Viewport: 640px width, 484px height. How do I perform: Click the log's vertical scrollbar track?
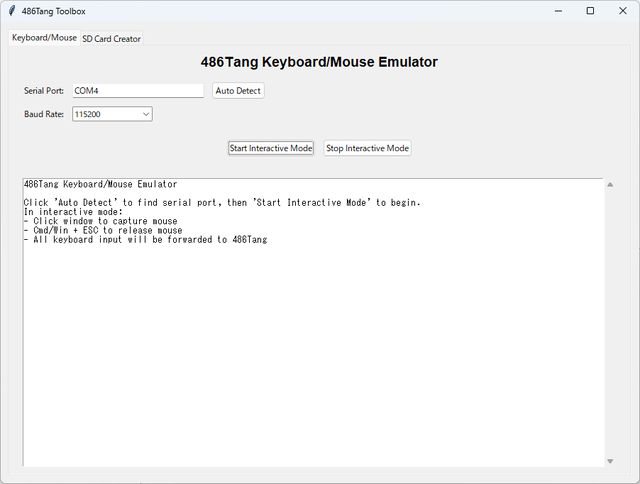(610, 320)
